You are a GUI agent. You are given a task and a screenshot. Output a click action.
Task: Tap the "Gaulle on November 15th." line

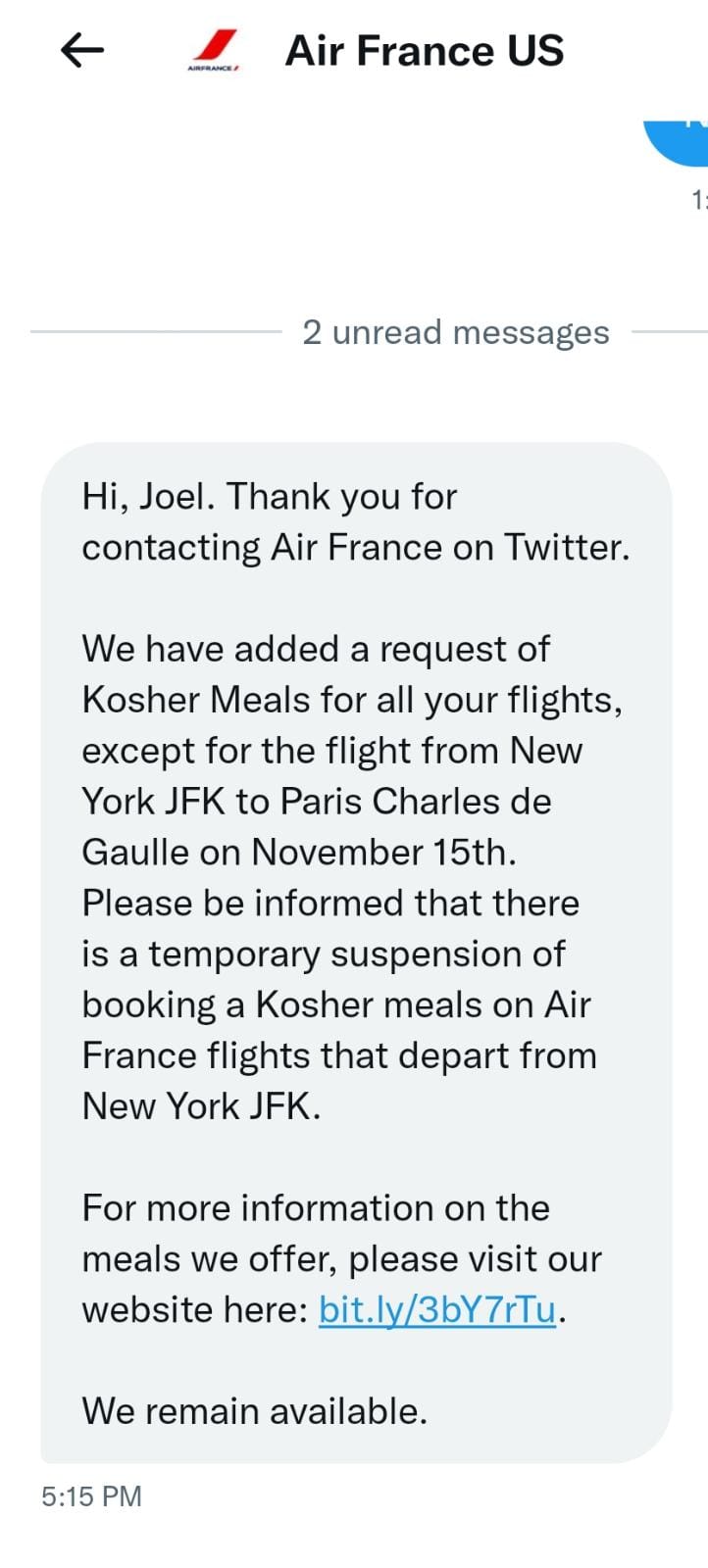click(x=299, y=852)
